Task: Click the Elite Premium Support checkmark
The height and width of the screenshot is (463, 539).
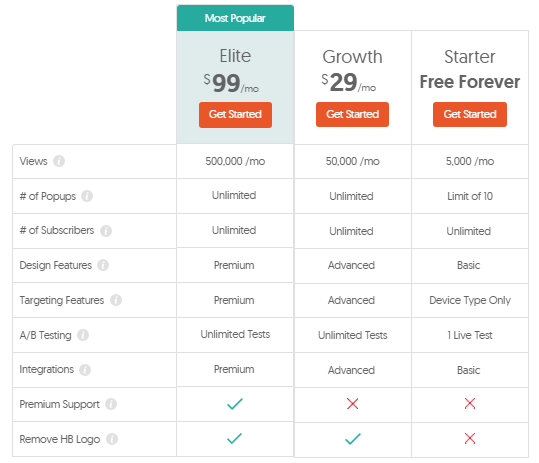Action: [235, 404]
